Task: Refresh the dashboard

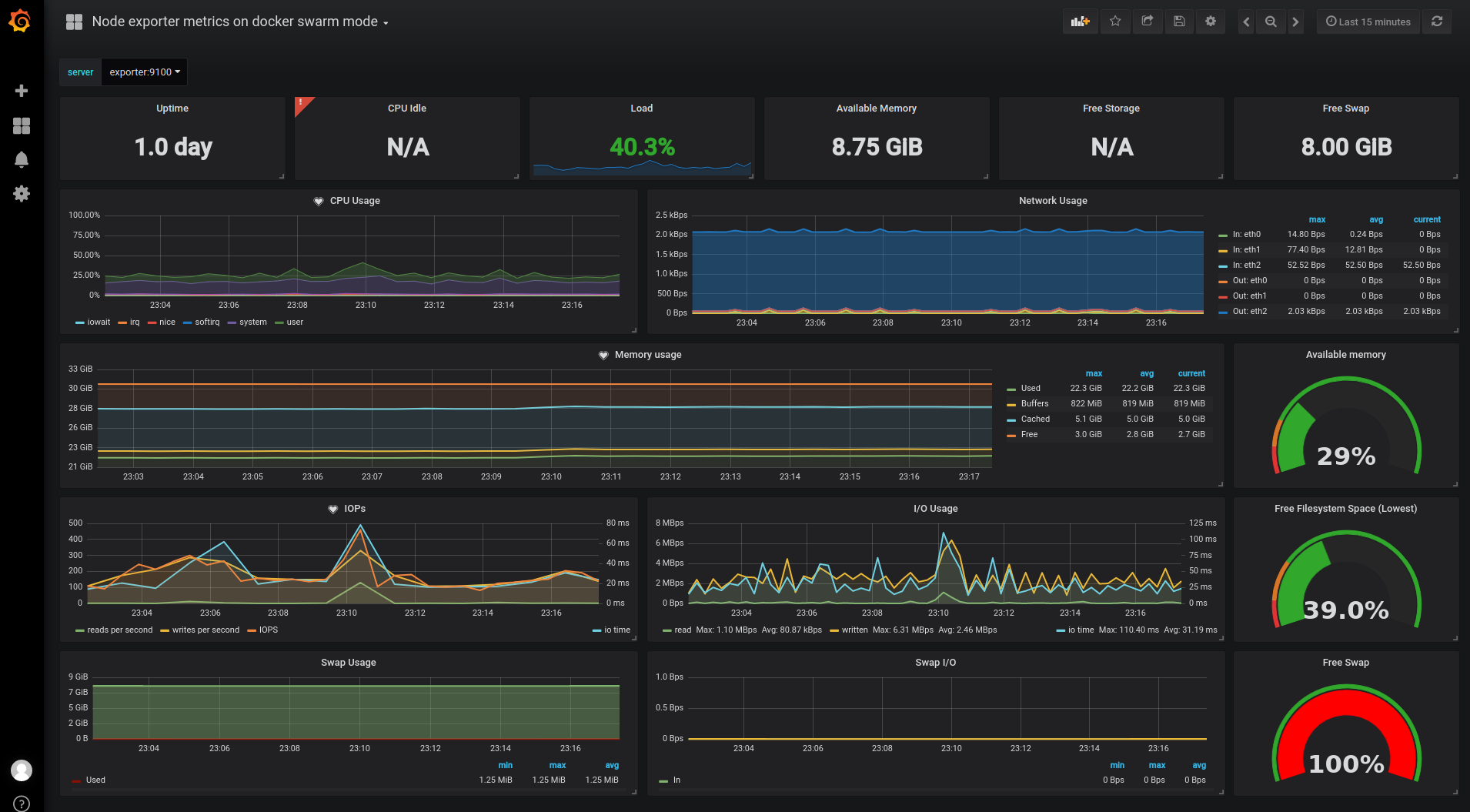Action: (x=1437, y=22)
